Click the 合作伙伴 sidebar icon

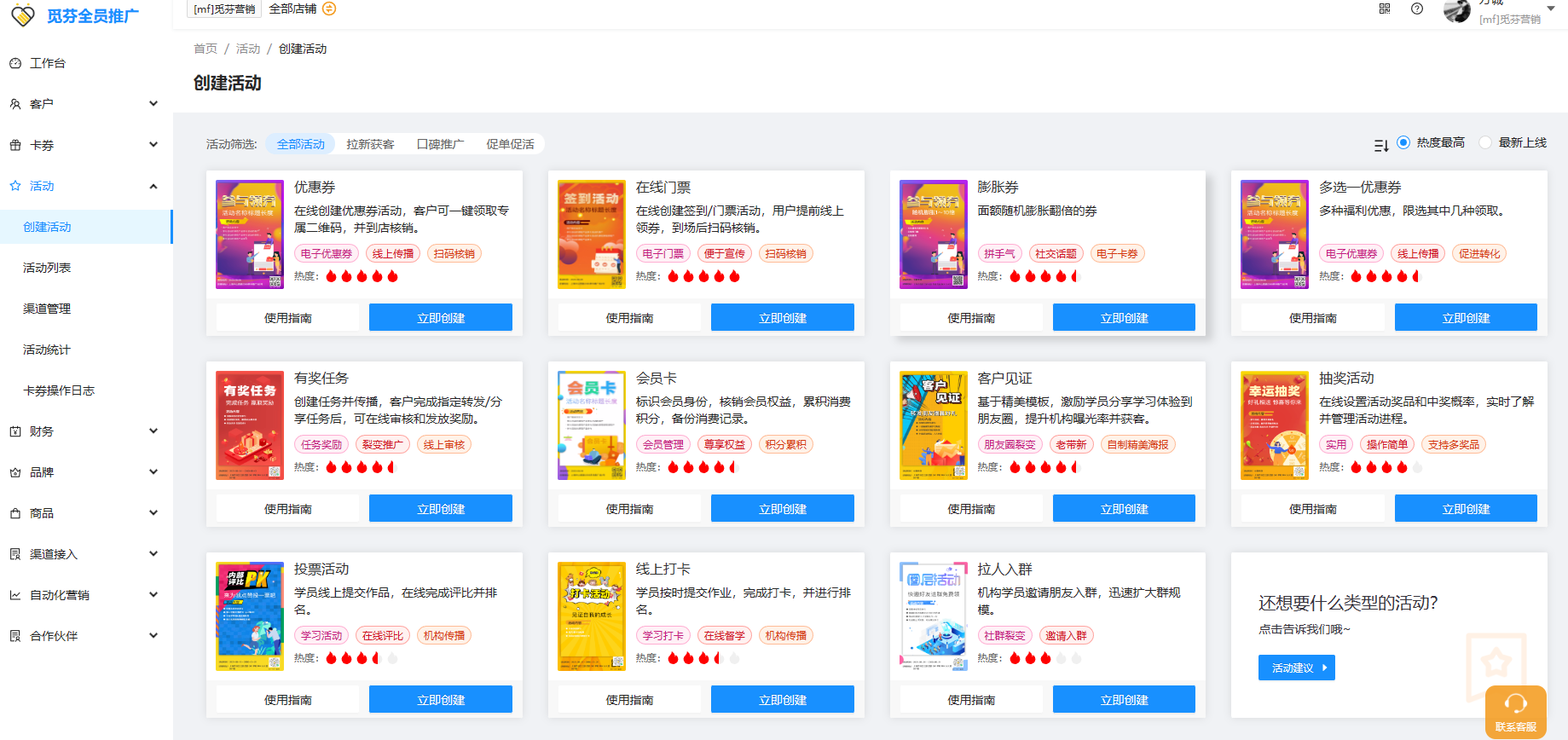(x=15, y=636)
